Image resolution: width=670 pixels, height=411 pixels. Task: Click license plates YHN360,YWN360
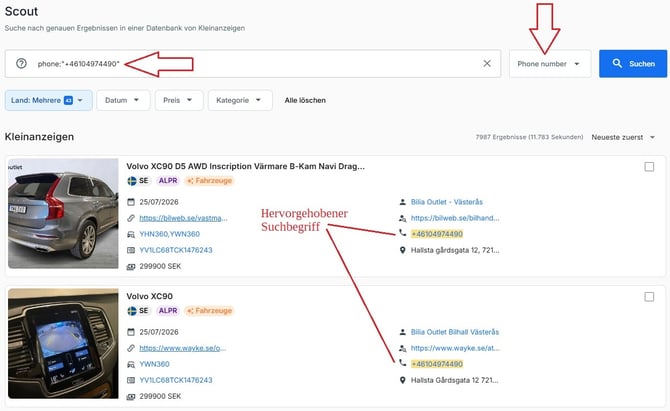pyautogui.click(x=170, y=234)
